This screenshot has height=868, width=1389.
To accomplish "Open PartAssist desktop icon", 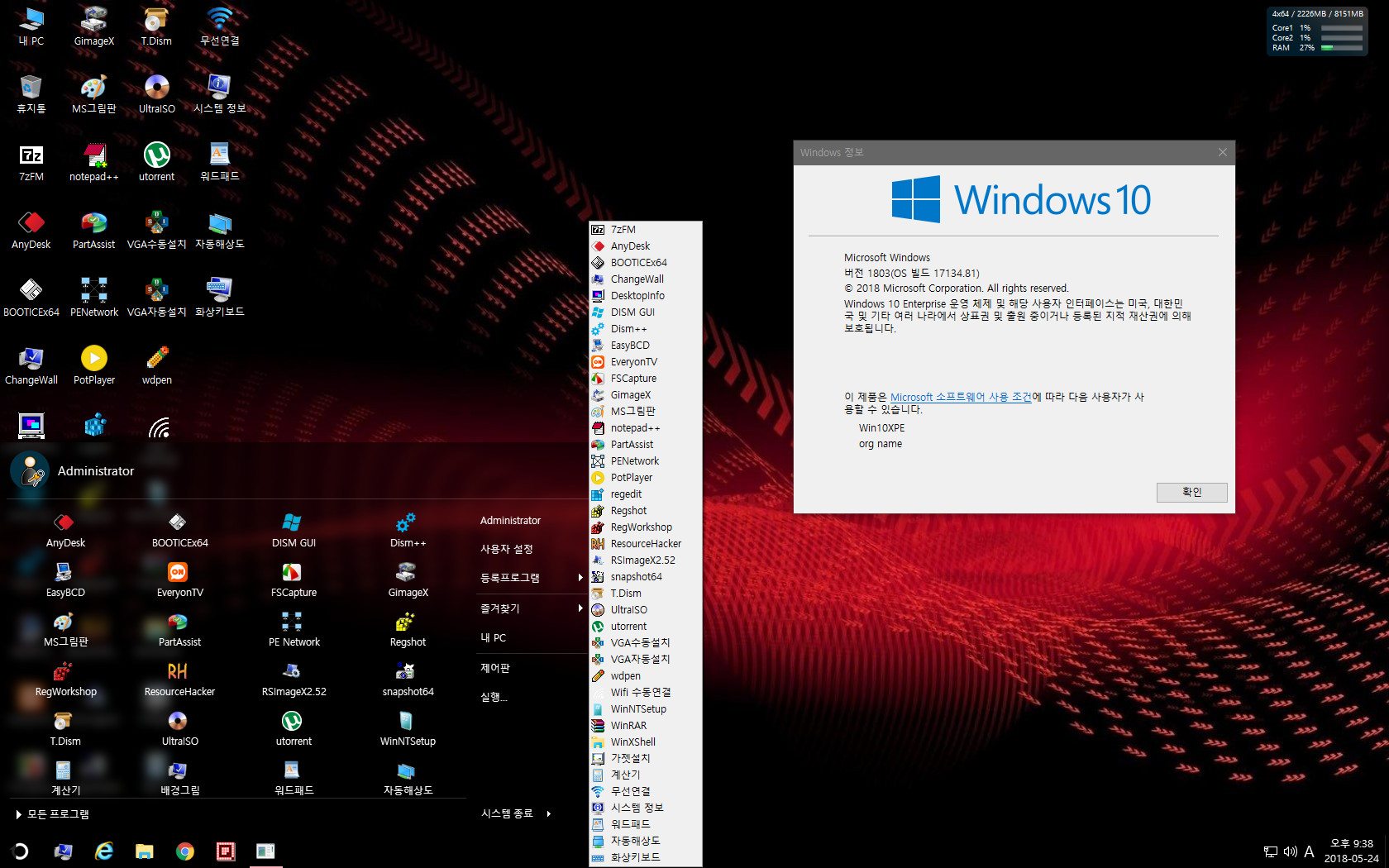I will tap(94, 229).
